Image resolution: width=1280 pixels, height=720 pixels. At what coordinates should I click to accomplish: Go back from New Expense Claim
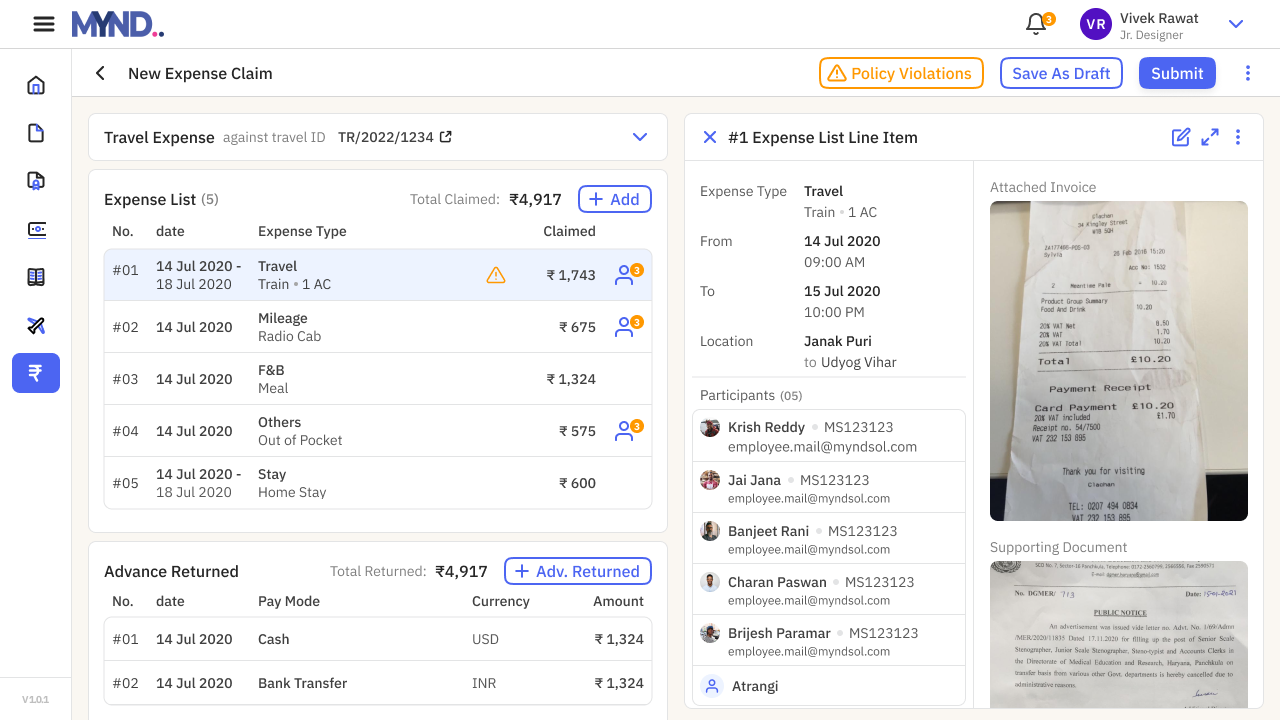click(x=100, y=73)
